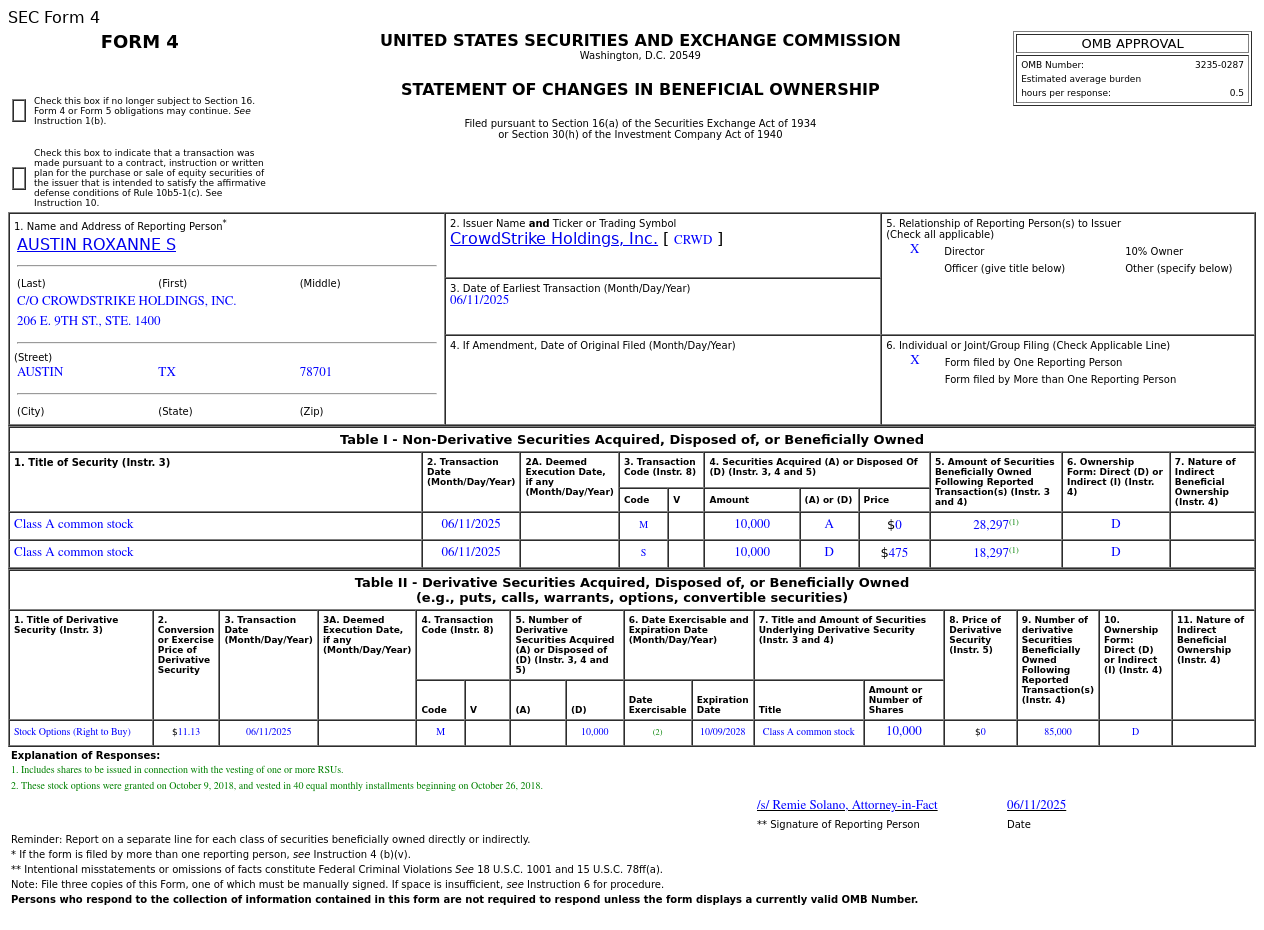The width and height of the screenshot is (1264, 930).
Task: Click footnote (1) beside 18,297 shares
Action: 1014,550
